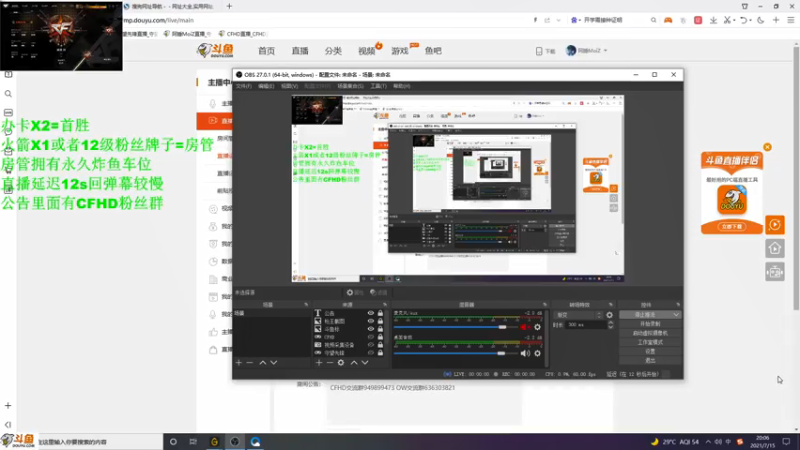
Task: Pop out the Audio Mixer dock with its panel icon
Action: pos(544,305)
